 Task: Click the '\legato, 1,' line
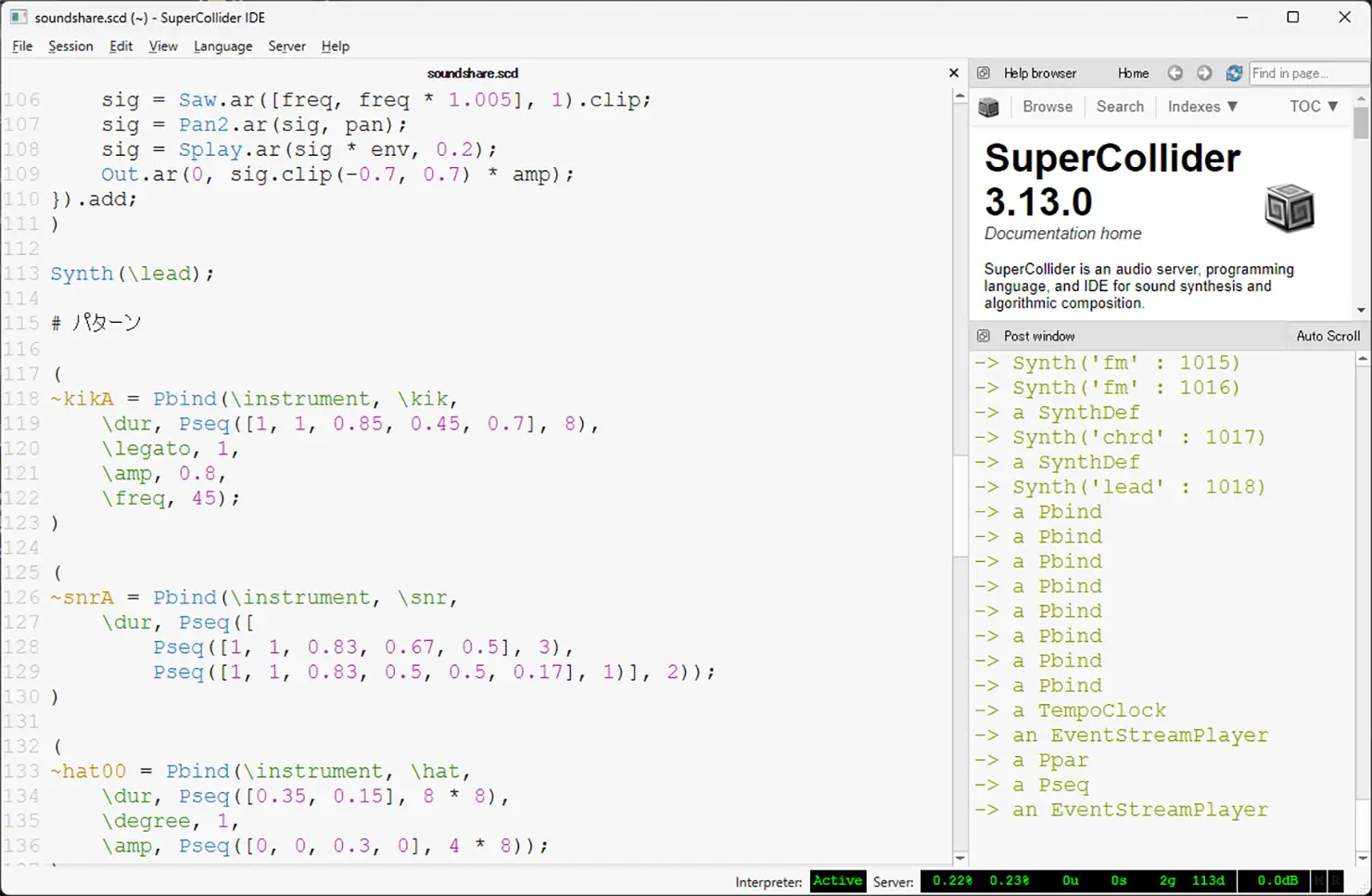[x=171, y=449]
